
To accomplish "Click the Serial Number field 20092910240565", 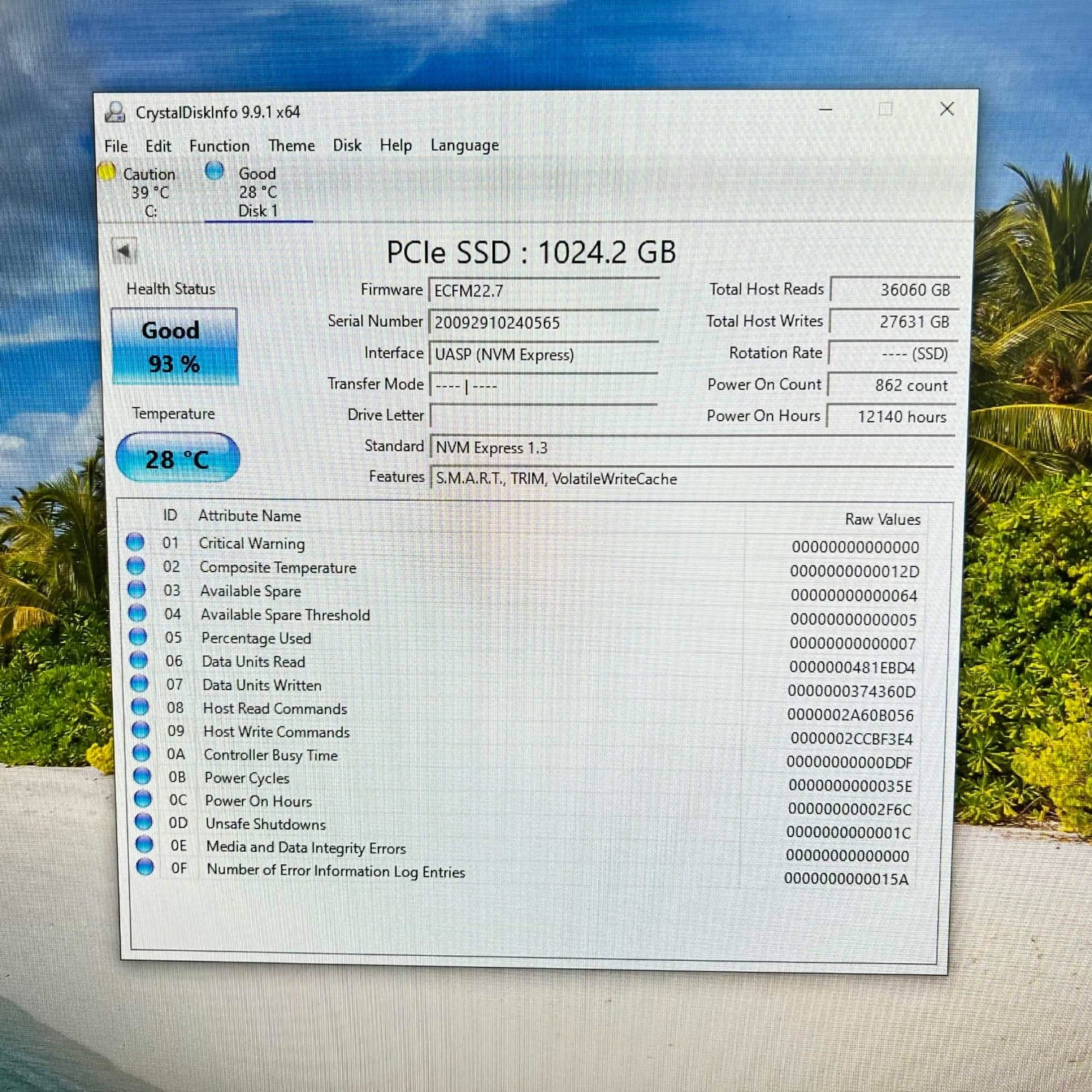I will click(544, 323).
